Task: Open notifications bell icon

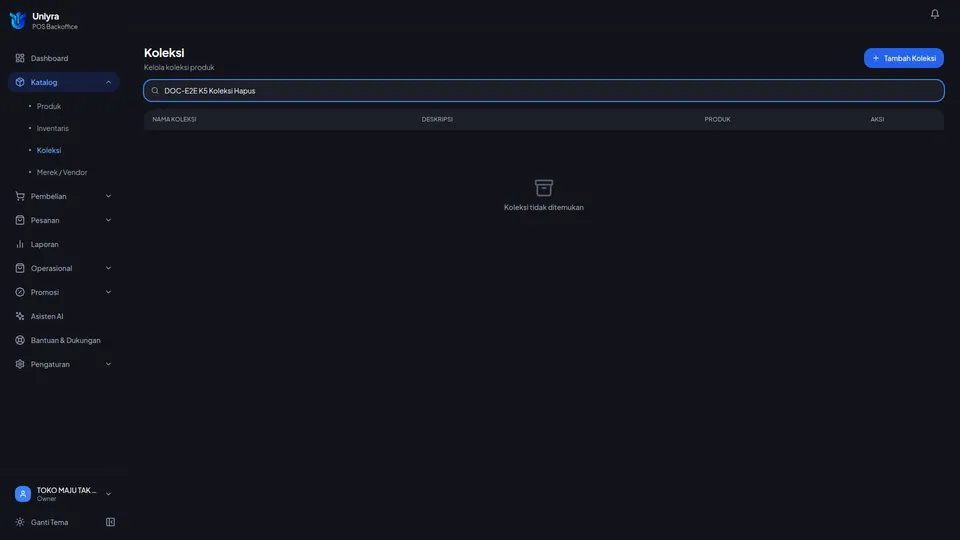Action: click(934, 14)
